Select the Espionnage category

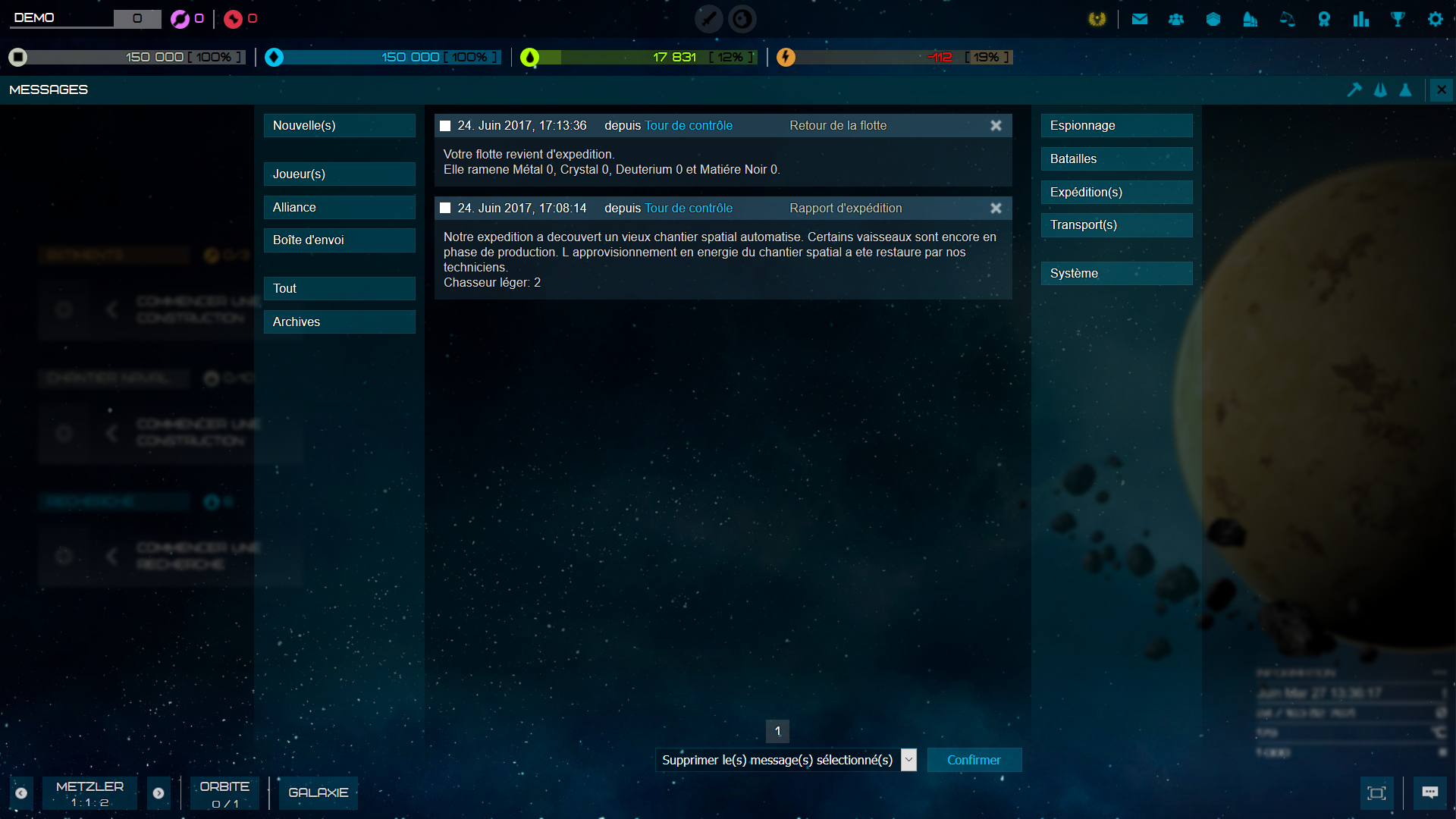(1116, 126)
